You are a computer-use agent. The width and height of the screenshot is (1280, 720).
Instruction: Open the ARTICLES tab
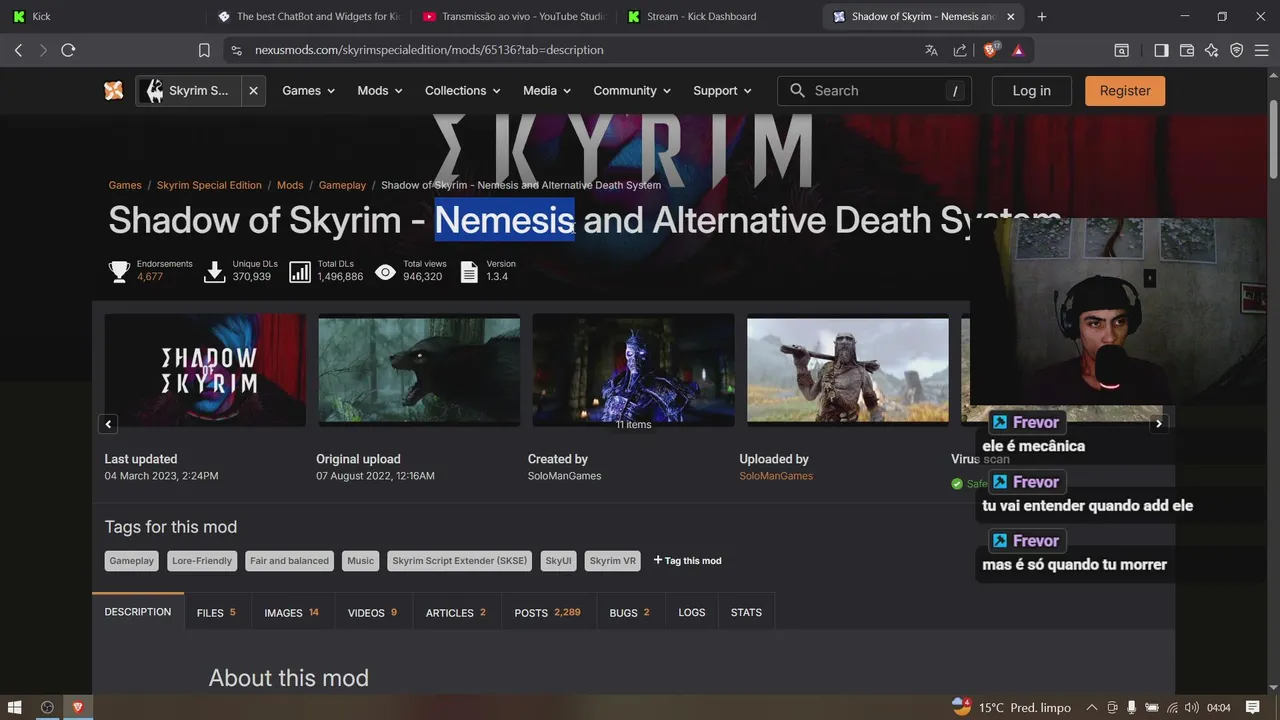455,612
